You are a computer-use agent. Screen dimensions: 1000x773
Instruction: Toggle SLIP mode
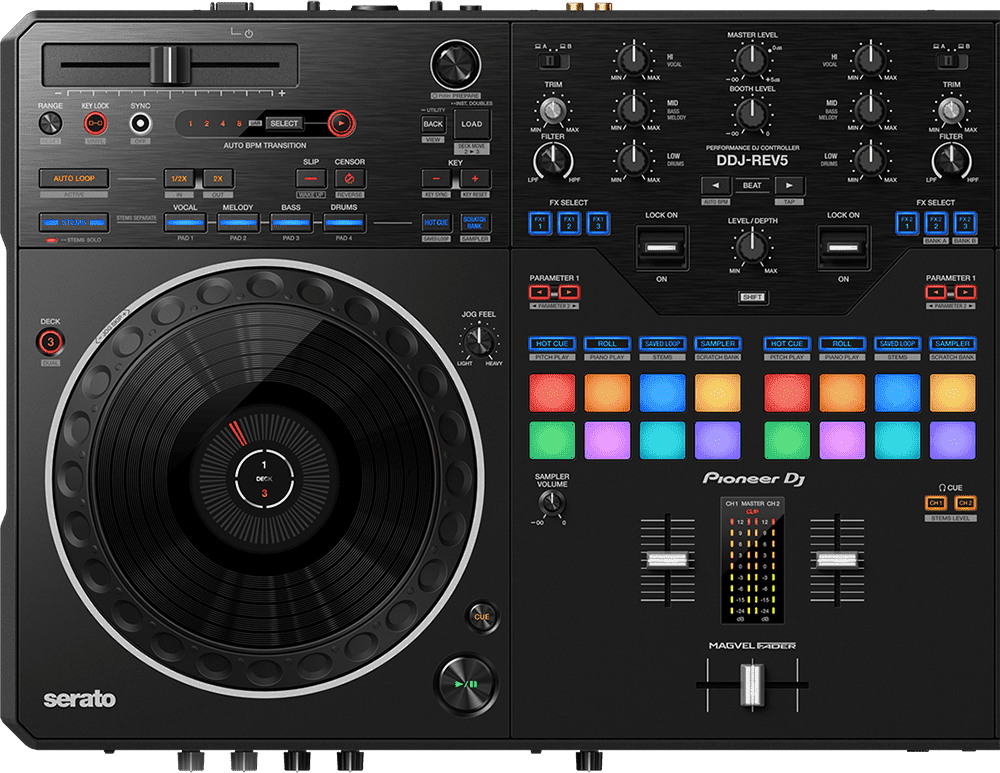[313, 178]
